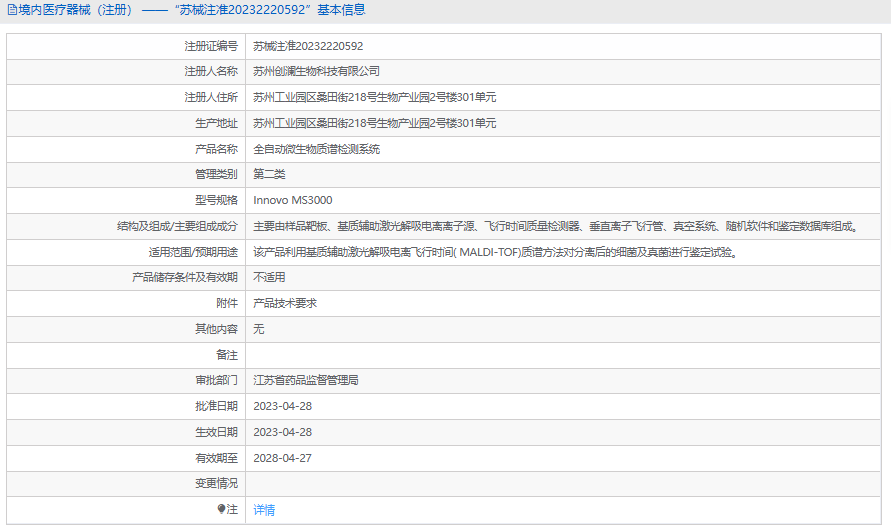Select registration number value 苏械注准20232220592 in table
Viewport: 891px width, 527px height.
308,46
